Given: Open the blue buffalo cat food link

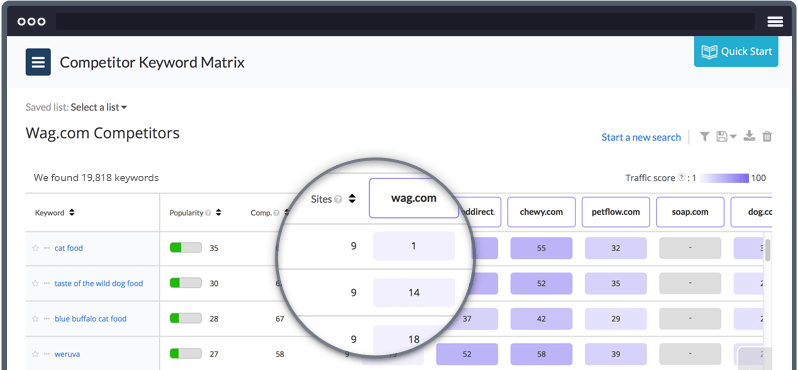Looking at the screenshot, I should 91,319.
